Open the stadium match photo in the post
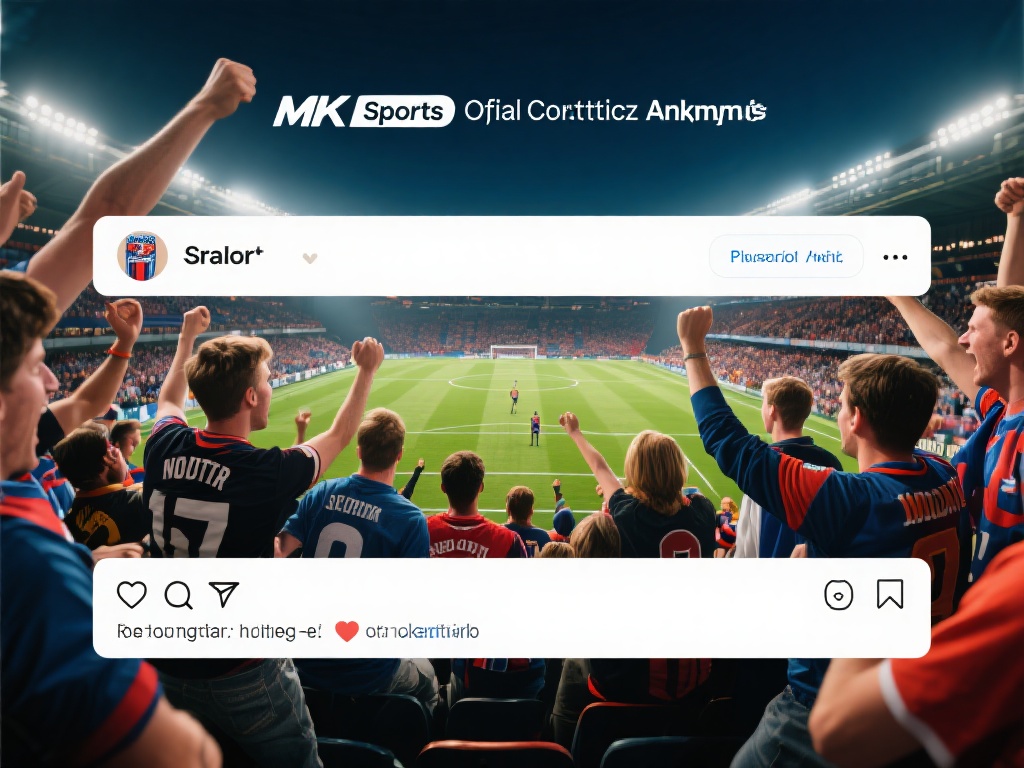 [512, 427]
